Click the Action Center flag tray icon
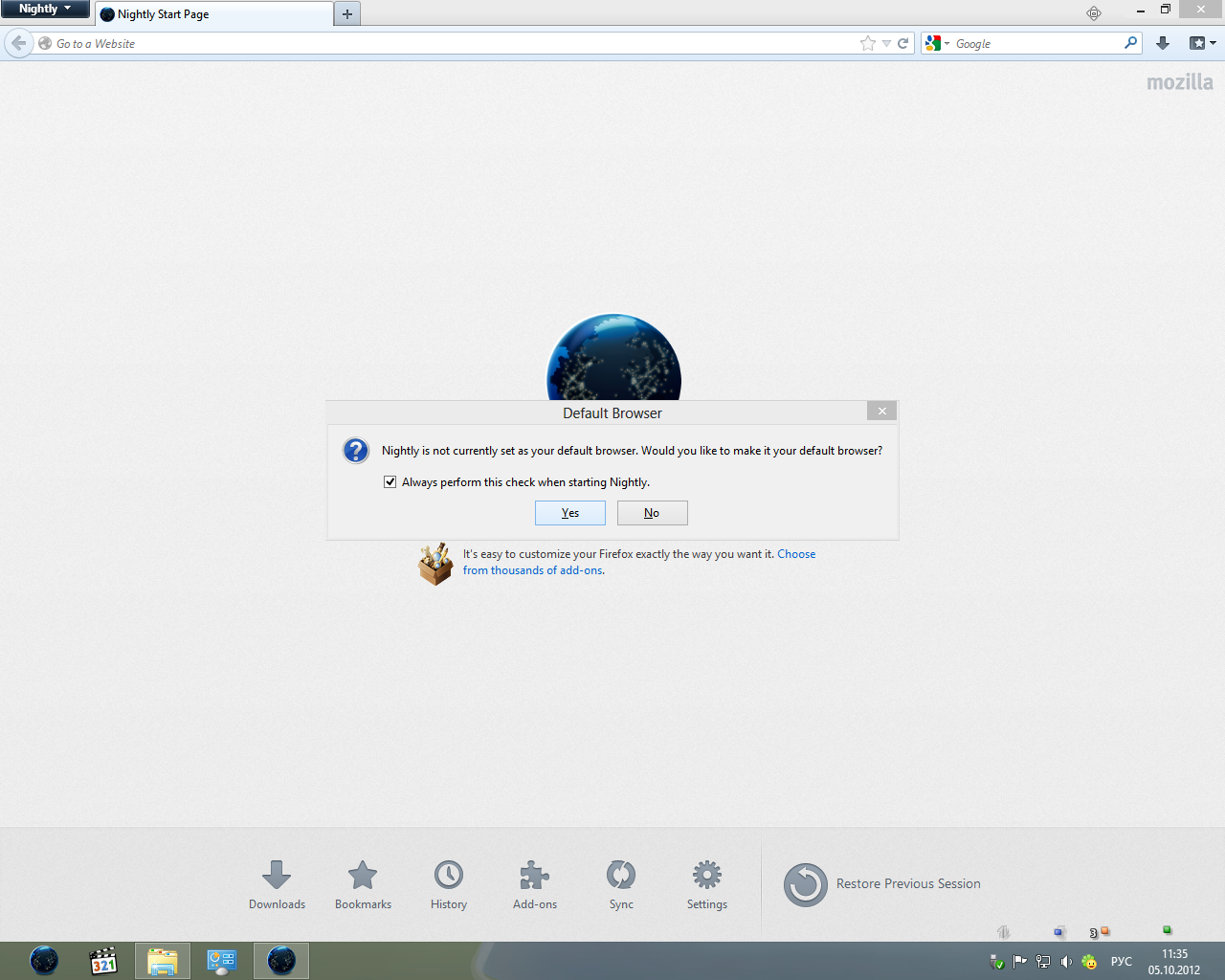Image resolution: width=1225 pixels, height=980 pixels. (x=1020, y=962)
